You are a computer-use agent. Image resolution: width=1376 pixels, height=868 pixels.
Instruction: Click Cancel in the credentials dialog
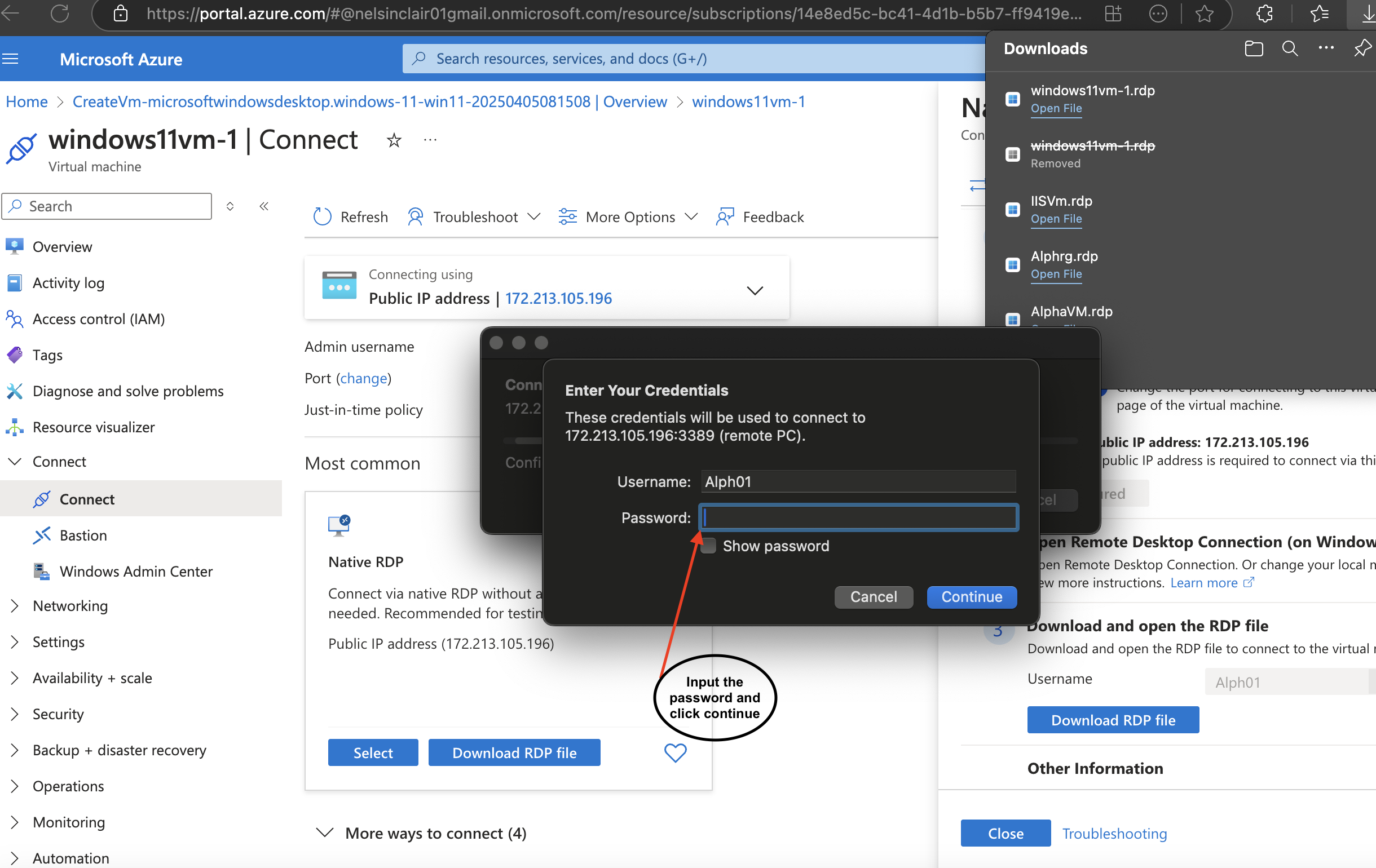click(x=873, y=597)
